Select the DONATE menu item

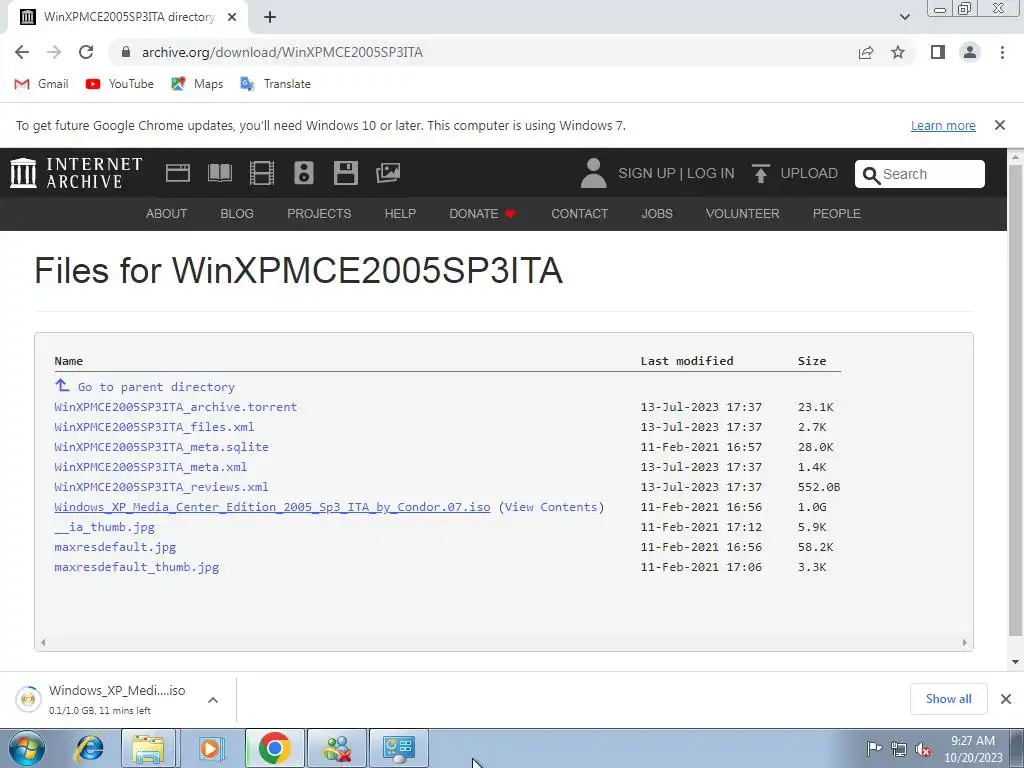pos(483,214)
